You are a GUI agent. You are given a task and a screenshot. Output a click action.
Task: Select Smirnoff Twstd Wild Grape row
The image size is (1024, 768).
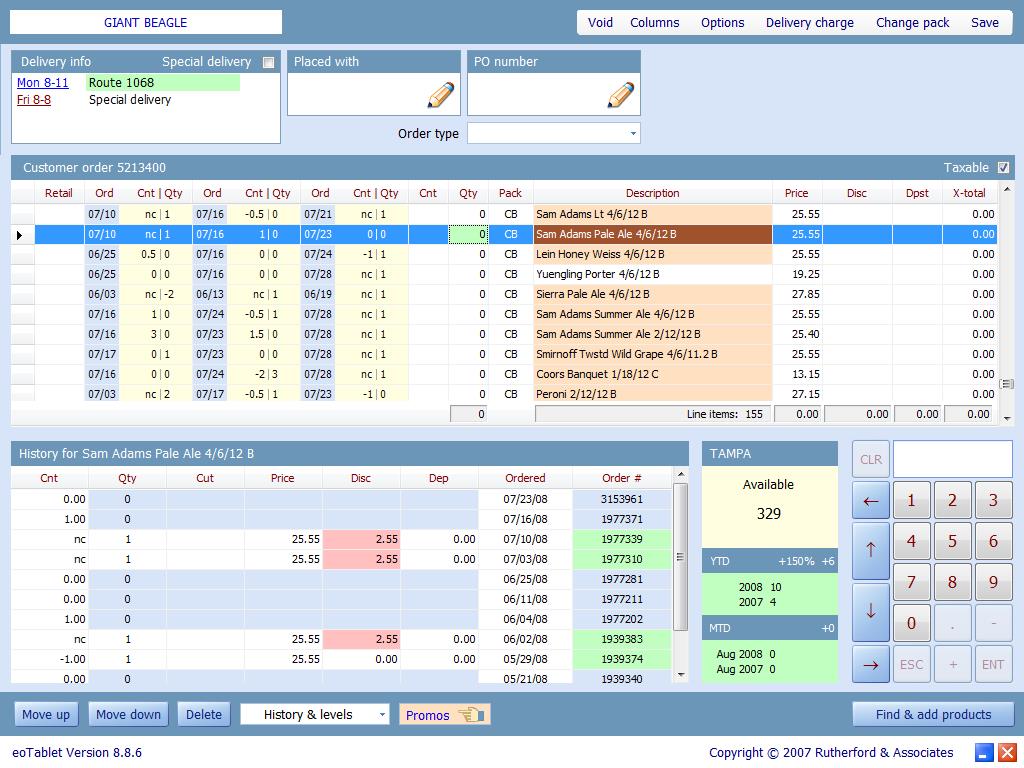[x=504, y=354]
